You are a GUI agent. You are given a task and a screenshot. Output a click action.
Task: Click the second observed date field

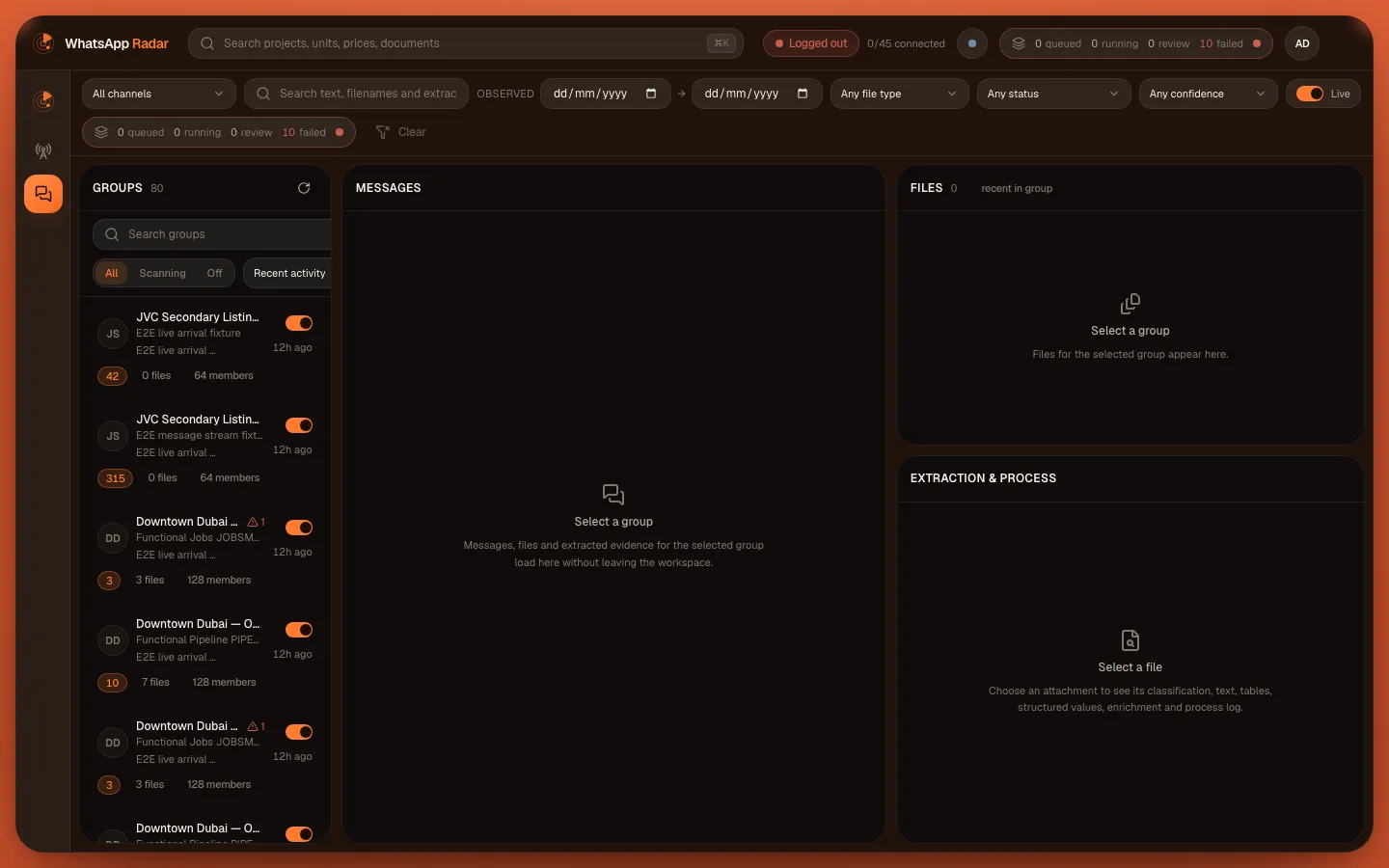click(757, 94)
